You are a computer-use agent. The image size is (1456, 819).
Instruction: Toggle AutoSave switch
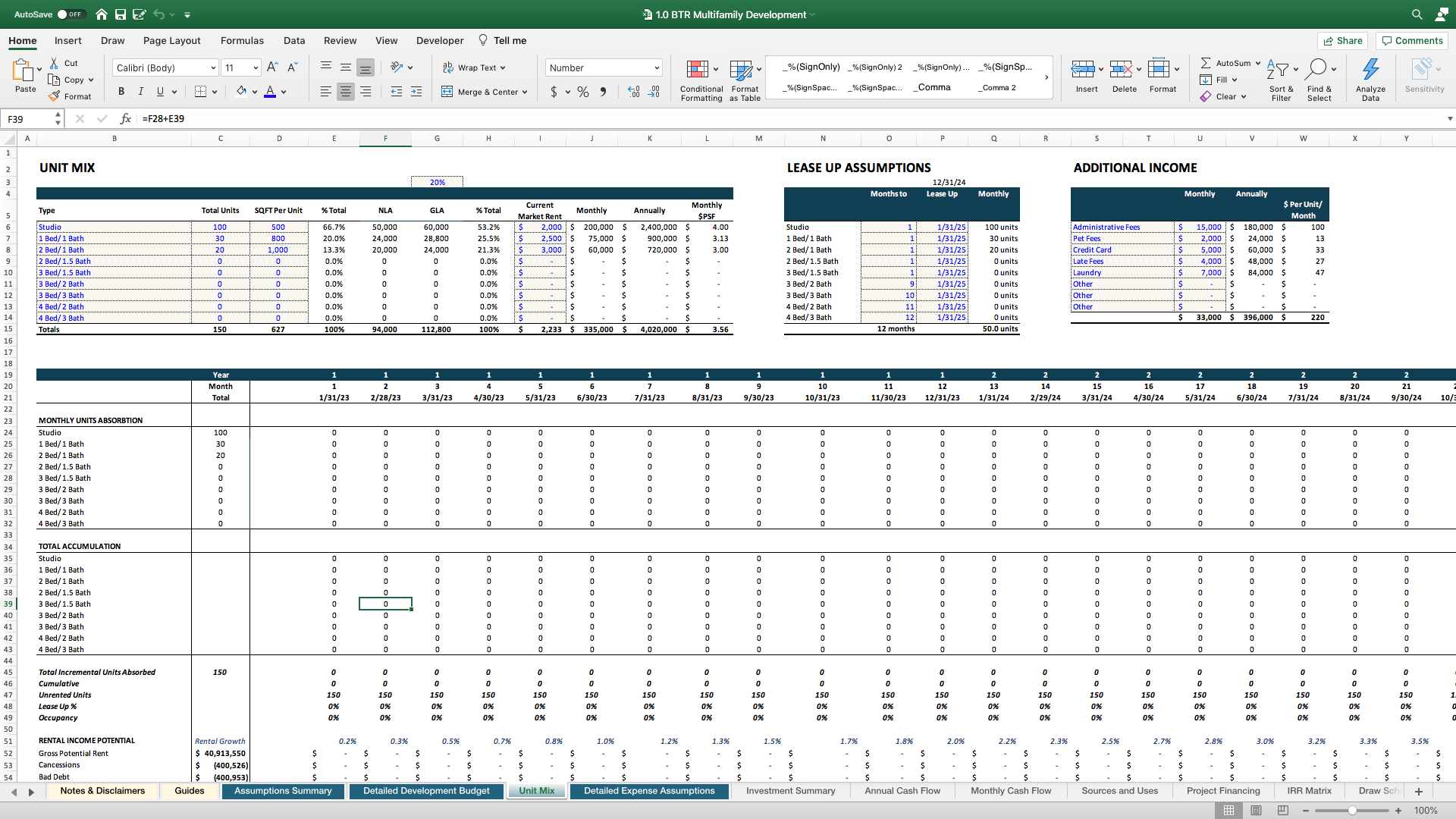pyautogui.click(x=71, y=14)
